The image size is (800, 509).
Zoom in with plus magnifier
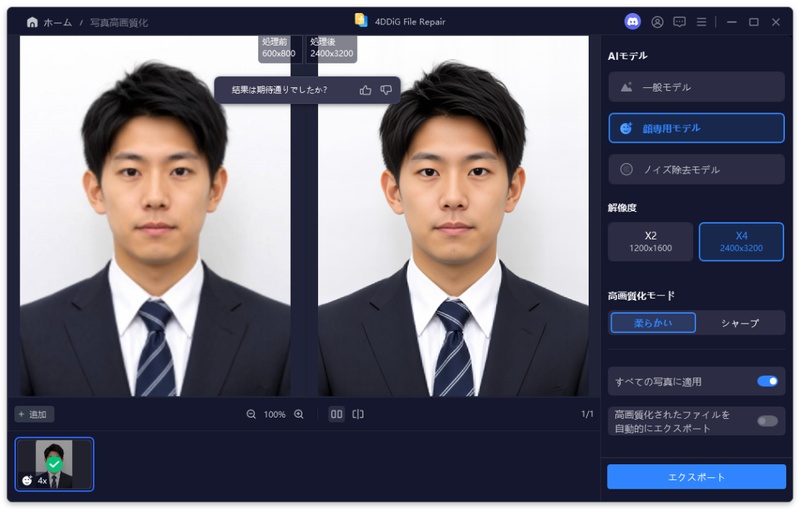click(299, 414)
